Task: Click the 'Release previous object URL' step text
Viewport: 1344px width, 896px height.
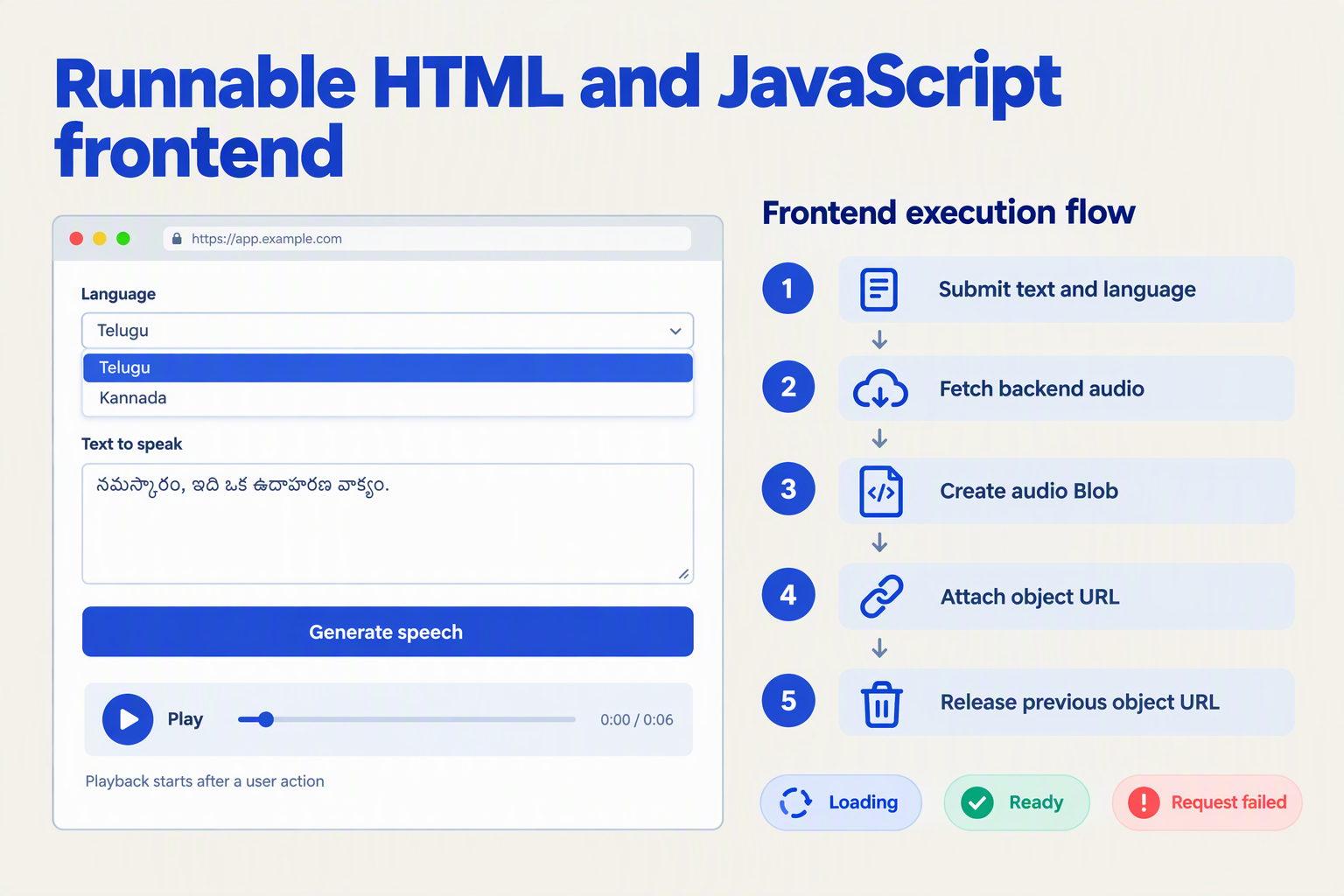Action: tap(1080, 703)
